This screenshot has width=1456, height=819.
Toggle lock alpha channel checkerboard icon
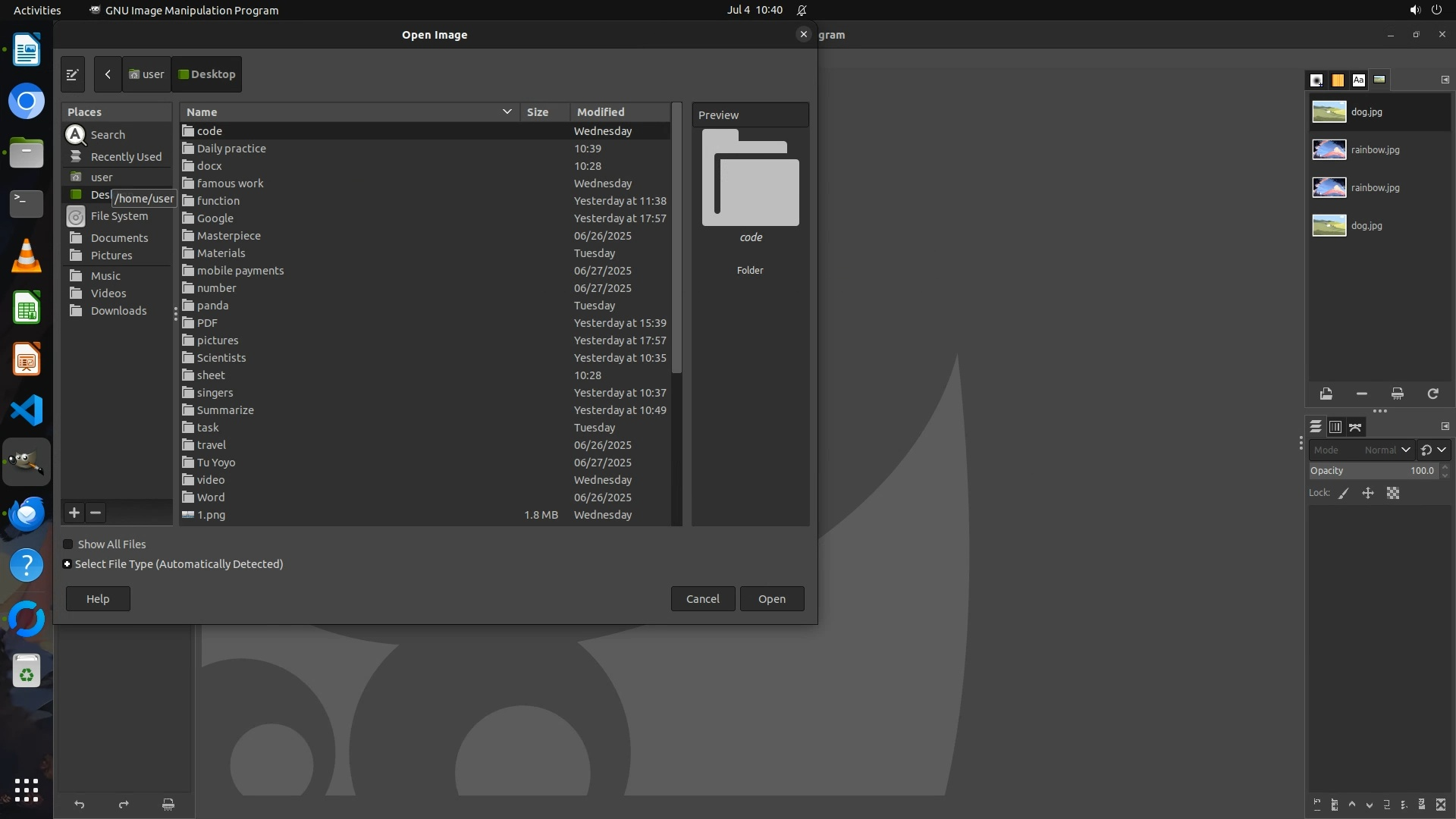1393,494
